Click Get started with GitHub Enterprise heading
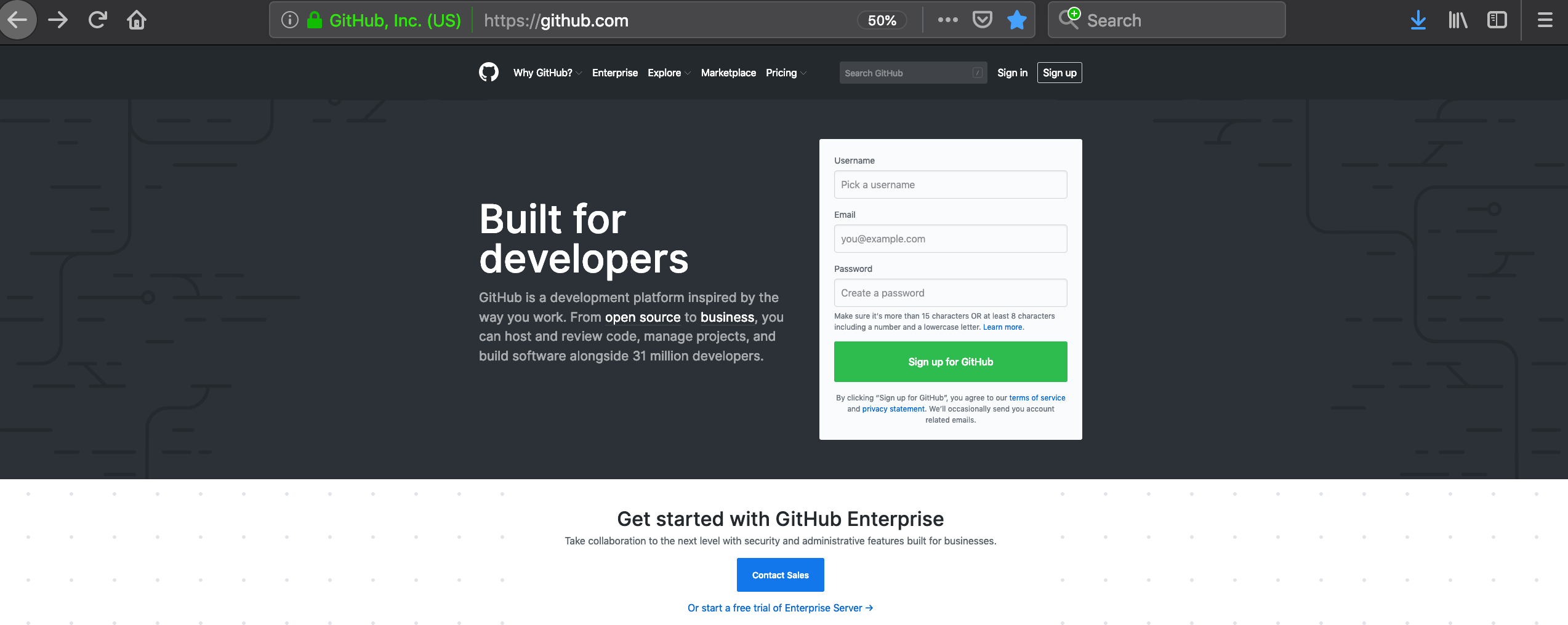This screenshot has height=625, width=1568. [x=781, y=519]
